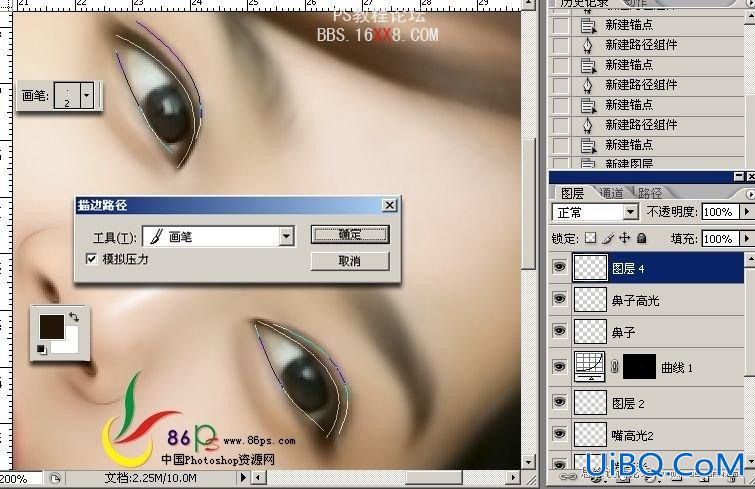
Task: Hide the 图层 4 layer
Action: tap(560, 267)
